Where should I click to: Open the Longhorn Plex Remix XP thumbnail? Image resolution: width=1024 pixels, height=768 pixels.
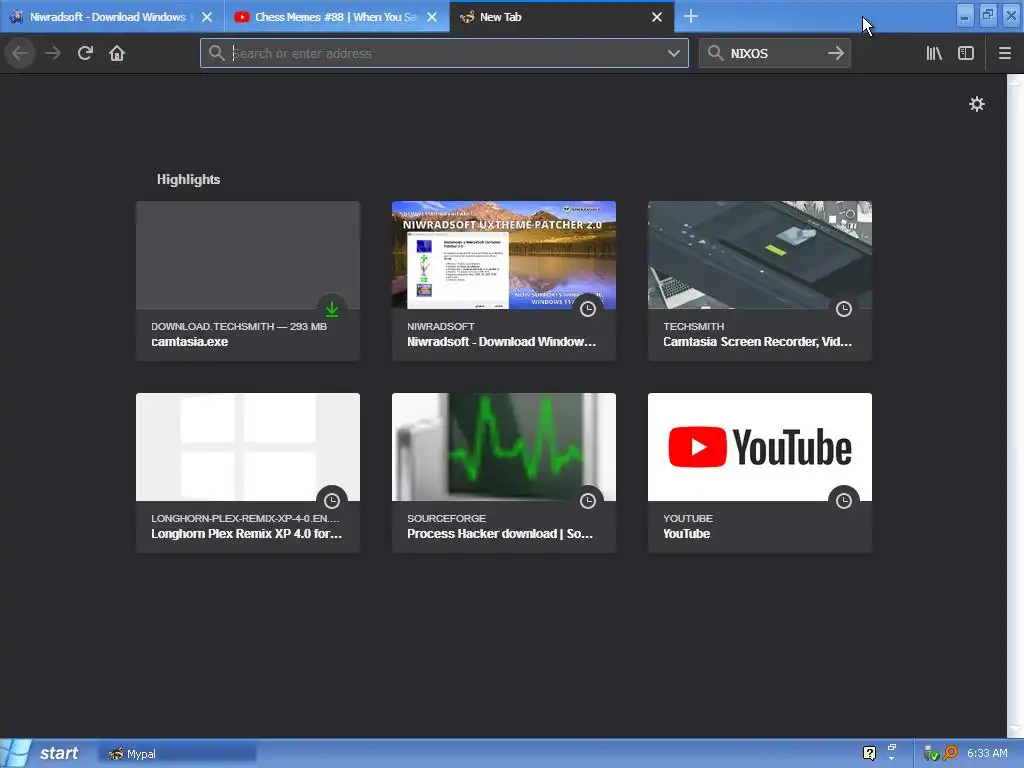pyautogui.click(x=248, y=447)
